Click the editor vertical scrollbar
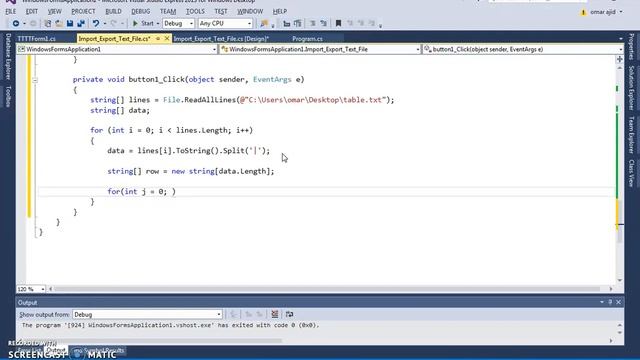 tap(620, 173)
